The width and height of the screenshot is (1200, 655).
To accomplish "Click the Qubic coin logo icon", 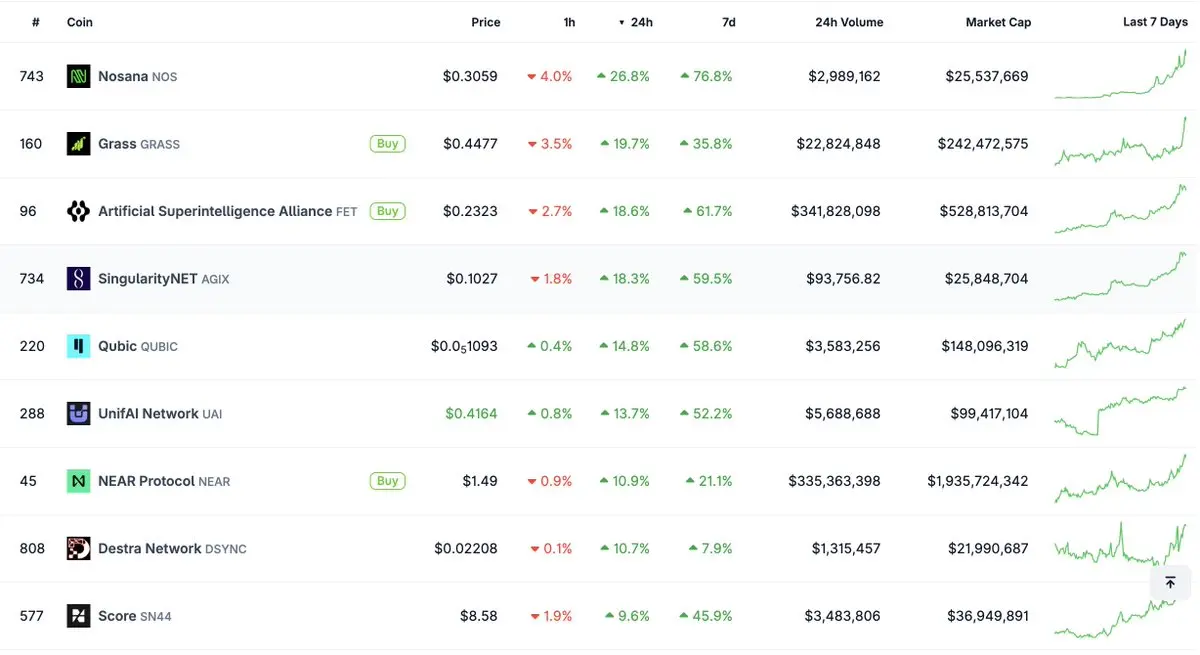I will (78, 346).
